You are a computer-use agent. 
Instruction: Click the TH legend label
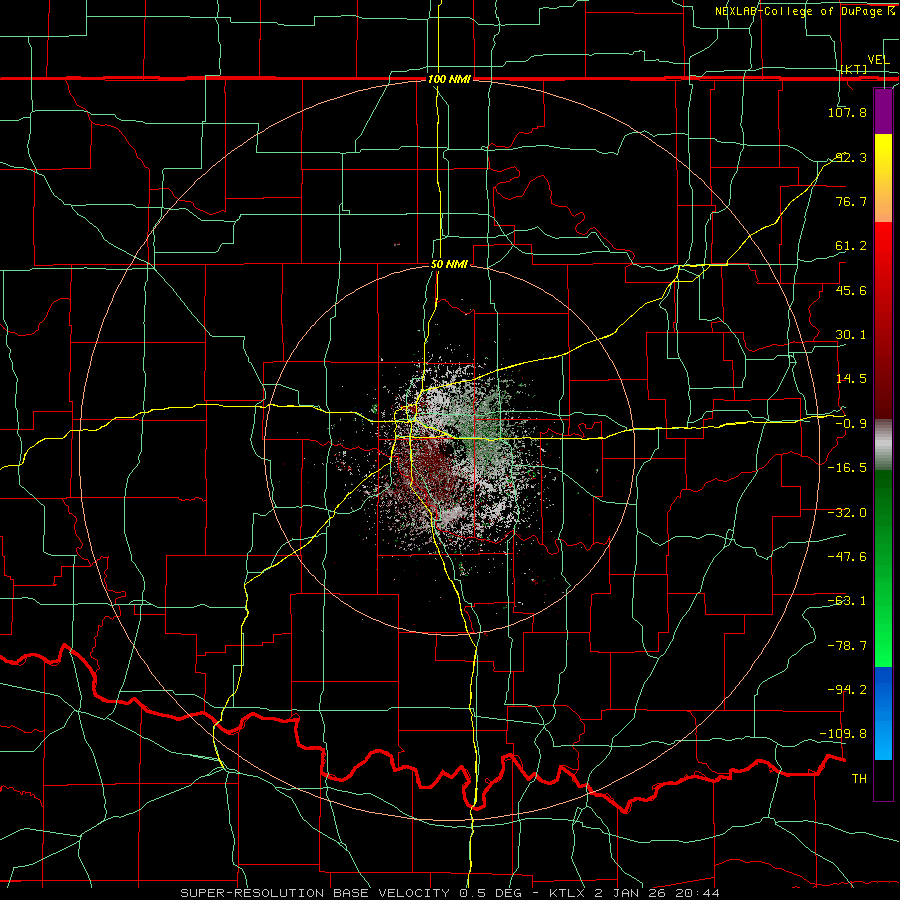[x=859, y=778]
